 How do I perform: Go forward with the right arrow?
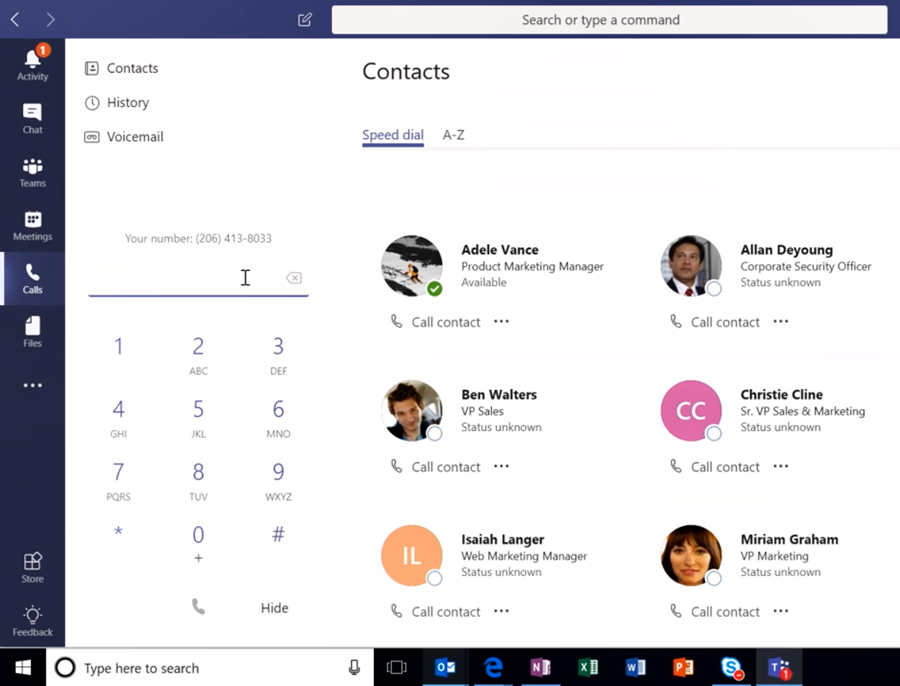(51, 20)
